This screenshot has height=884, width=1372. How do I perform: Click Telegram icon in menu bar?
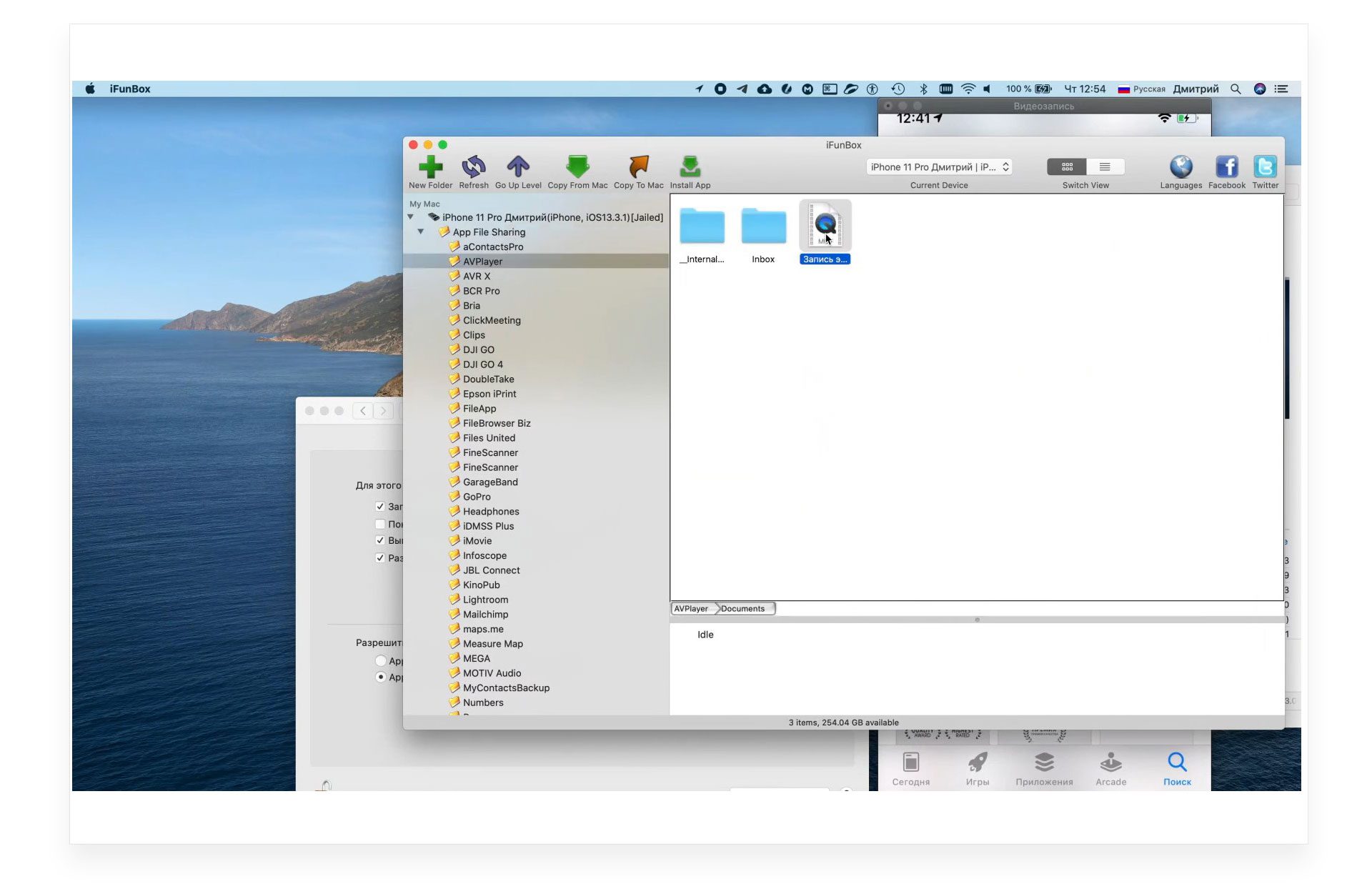742,89
